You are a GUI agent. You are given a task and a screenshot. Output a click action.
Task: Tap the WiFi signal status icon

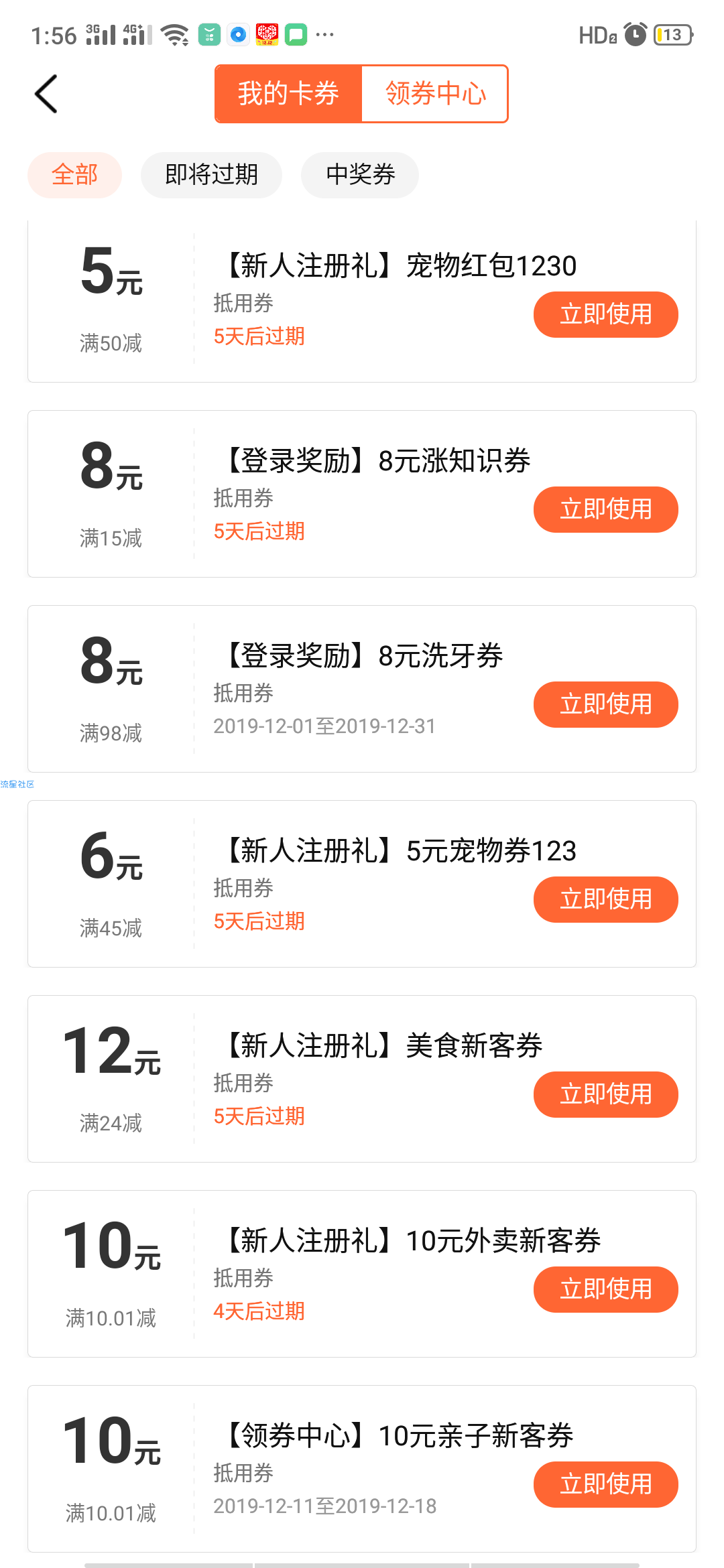[176, 35]
